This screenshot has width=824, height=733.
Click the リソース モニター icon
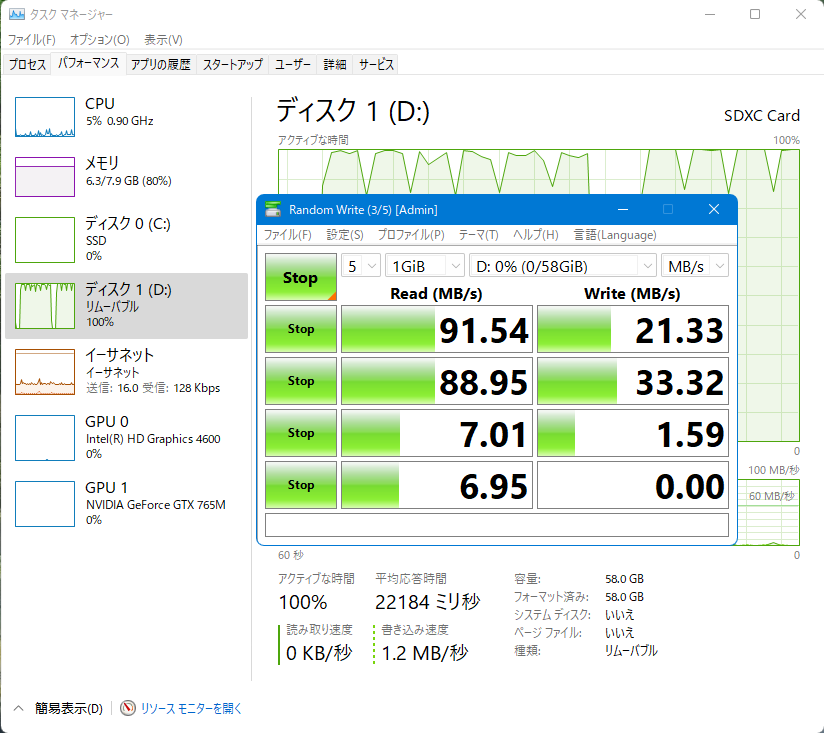point(128,708)
